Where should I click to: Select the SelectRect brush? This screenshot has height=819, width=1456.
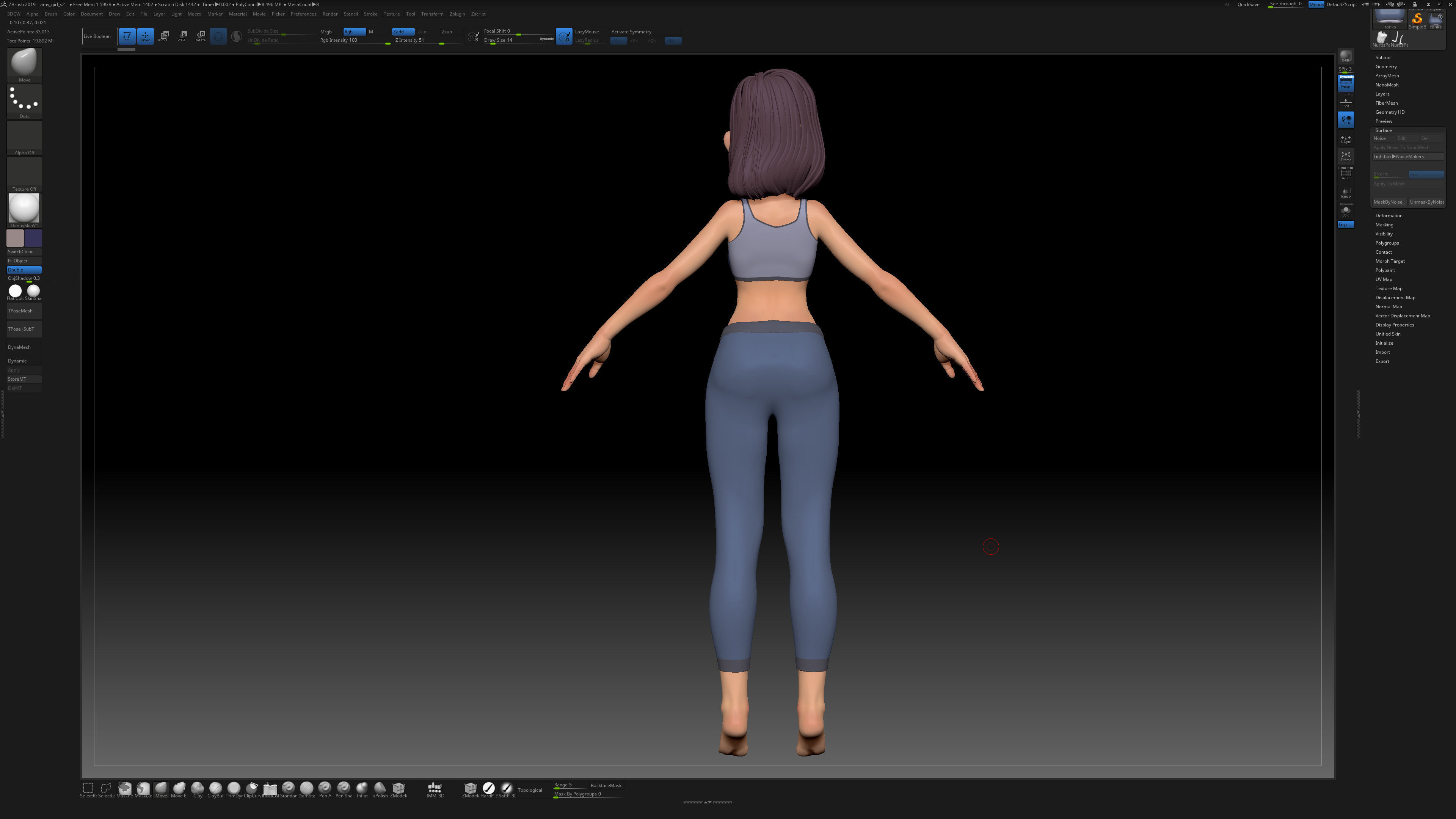click(x=88, y=789)
